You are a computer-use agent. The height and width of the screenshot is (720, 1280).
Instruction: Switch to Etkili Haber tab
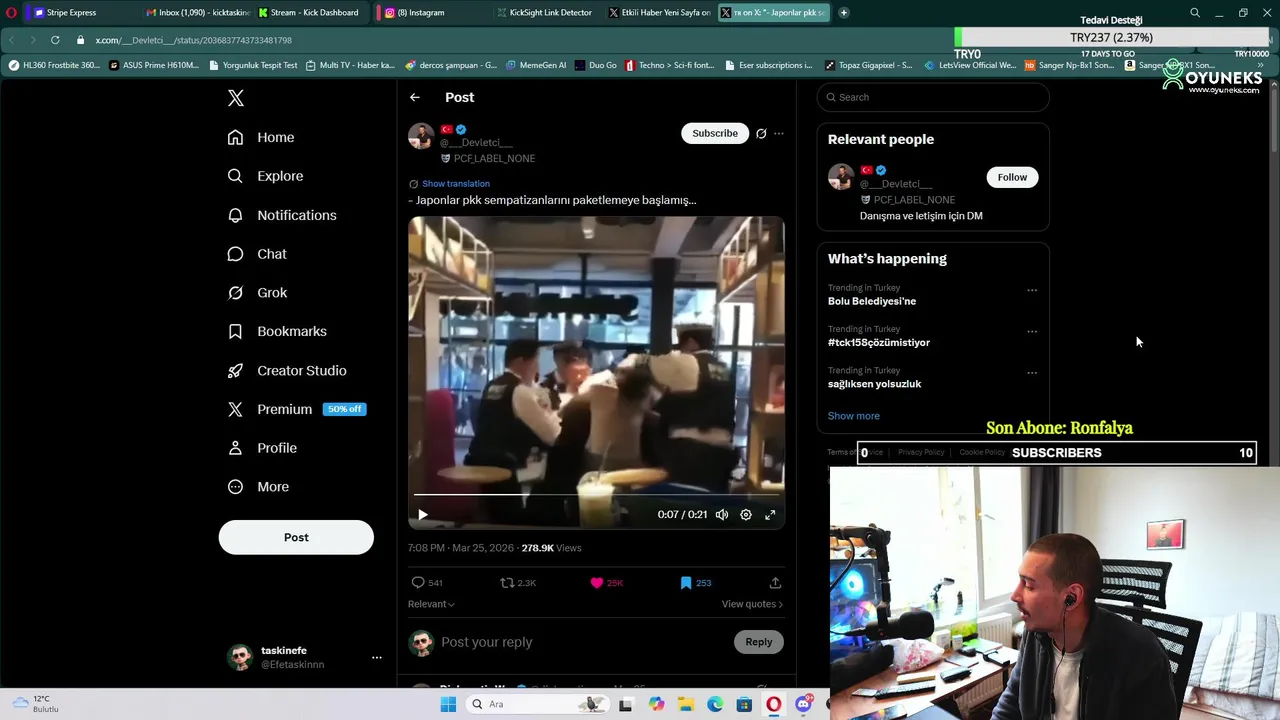pos(660,13)
